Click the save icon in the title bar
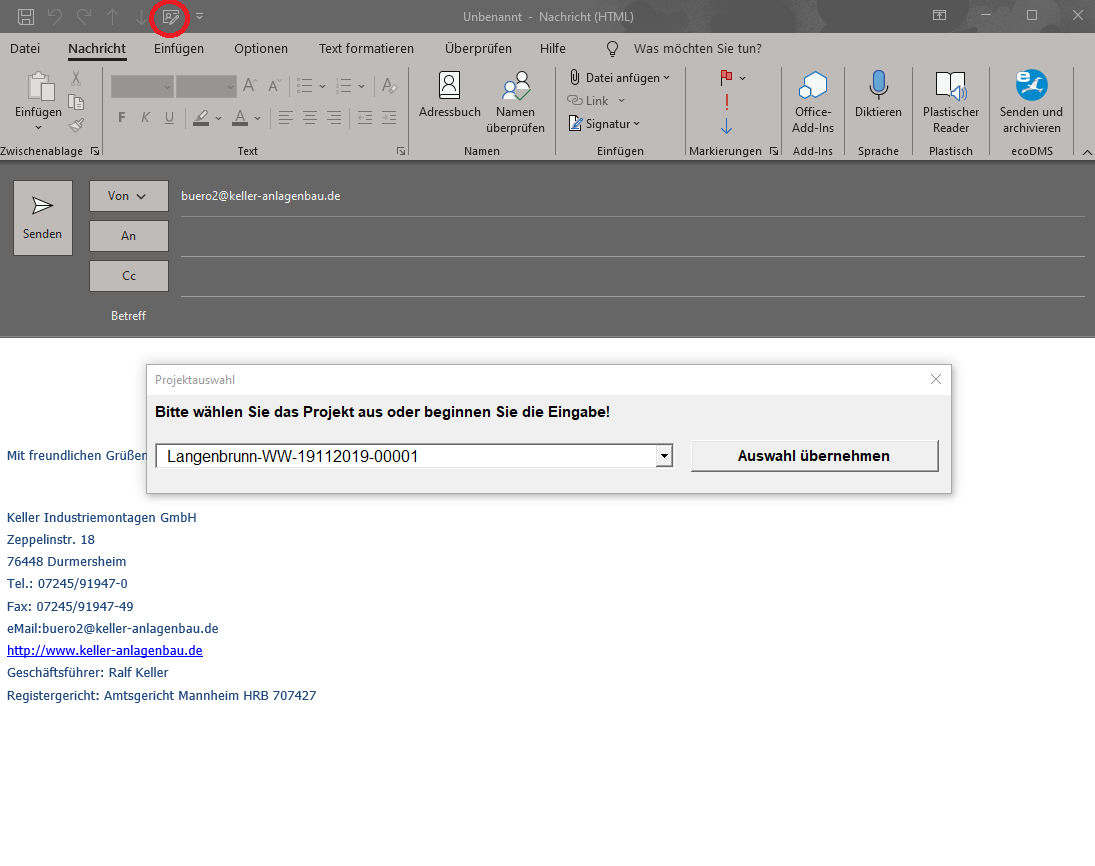Viewport: 1095px width, 866px height. point(26,17)
